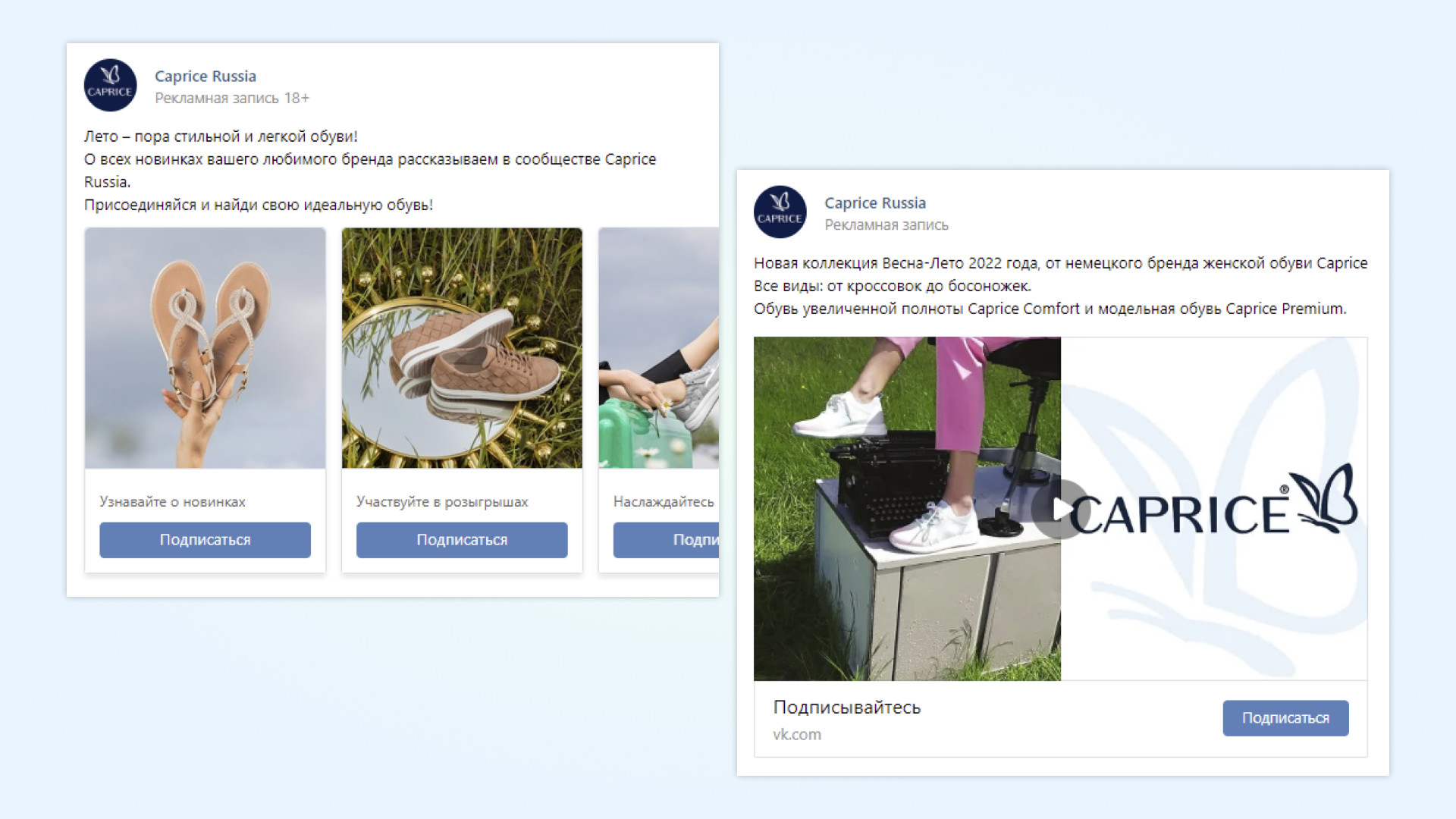Click 'Подписаться' button in the video ad
The height and width of the screenshot is (819, 1456).
click(x=1285, y=718)
